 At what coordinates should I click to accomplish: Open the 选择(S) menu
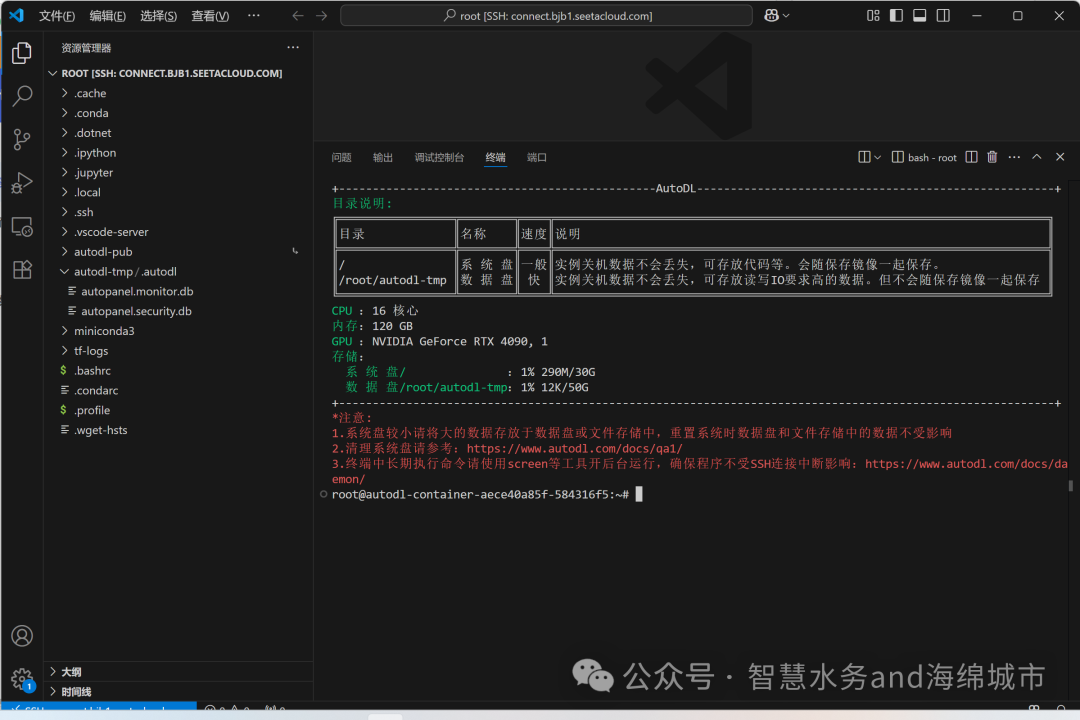pyautogui.click(x=158, y=16)
